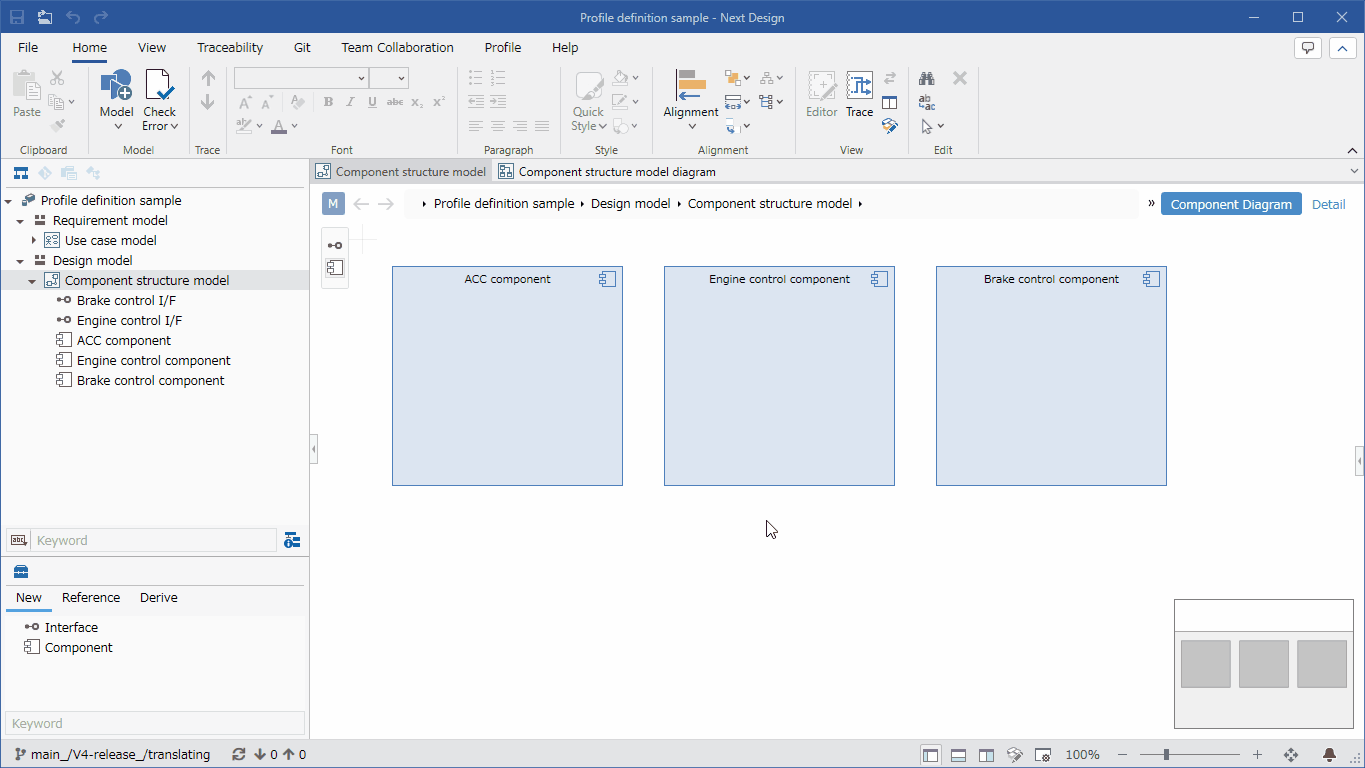The height and width of the screenshot is (768, 1365).
Task: Click the feedback speech bubble icon
Action: [x=1308, y=48]
